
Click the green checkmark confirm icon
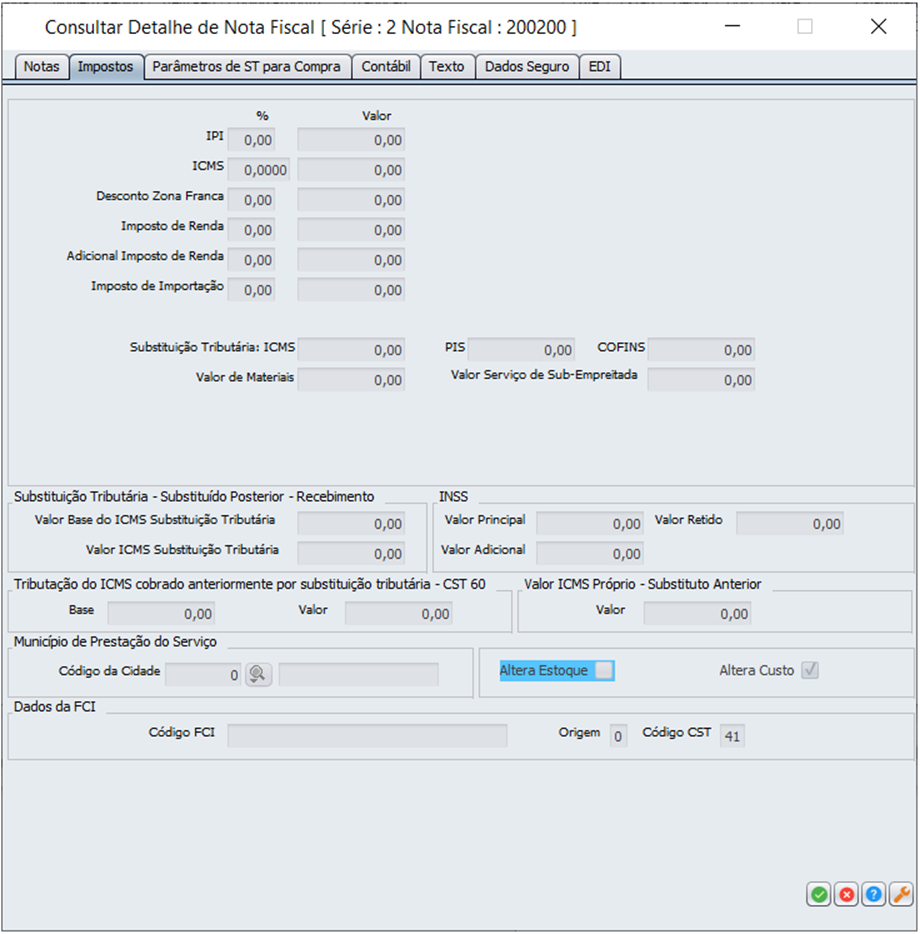(x=819, y=894)
